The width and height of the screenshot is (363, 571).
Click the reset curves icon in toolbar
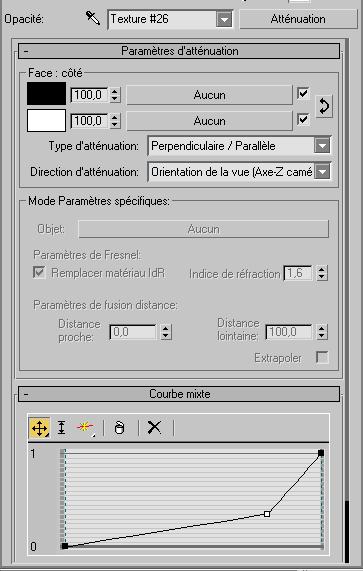point(119,427)
